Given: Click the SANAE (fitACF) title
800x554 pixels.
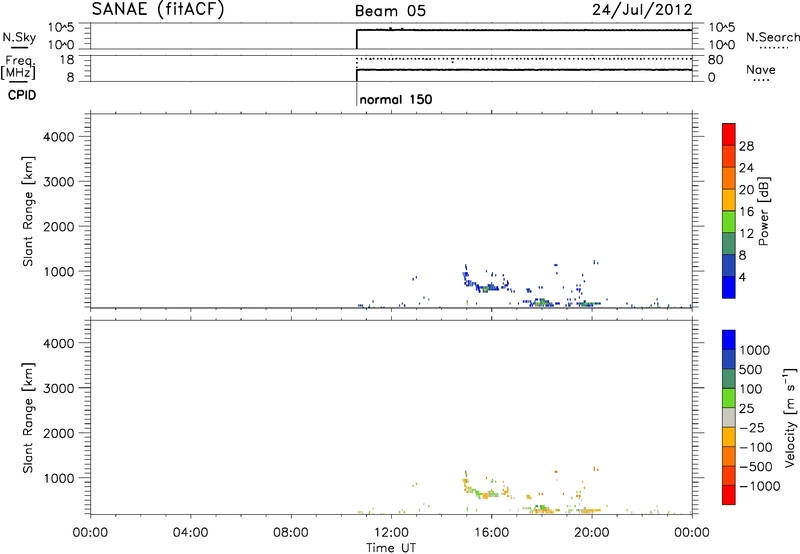Looking at the screenshot, I should [158, 9].
